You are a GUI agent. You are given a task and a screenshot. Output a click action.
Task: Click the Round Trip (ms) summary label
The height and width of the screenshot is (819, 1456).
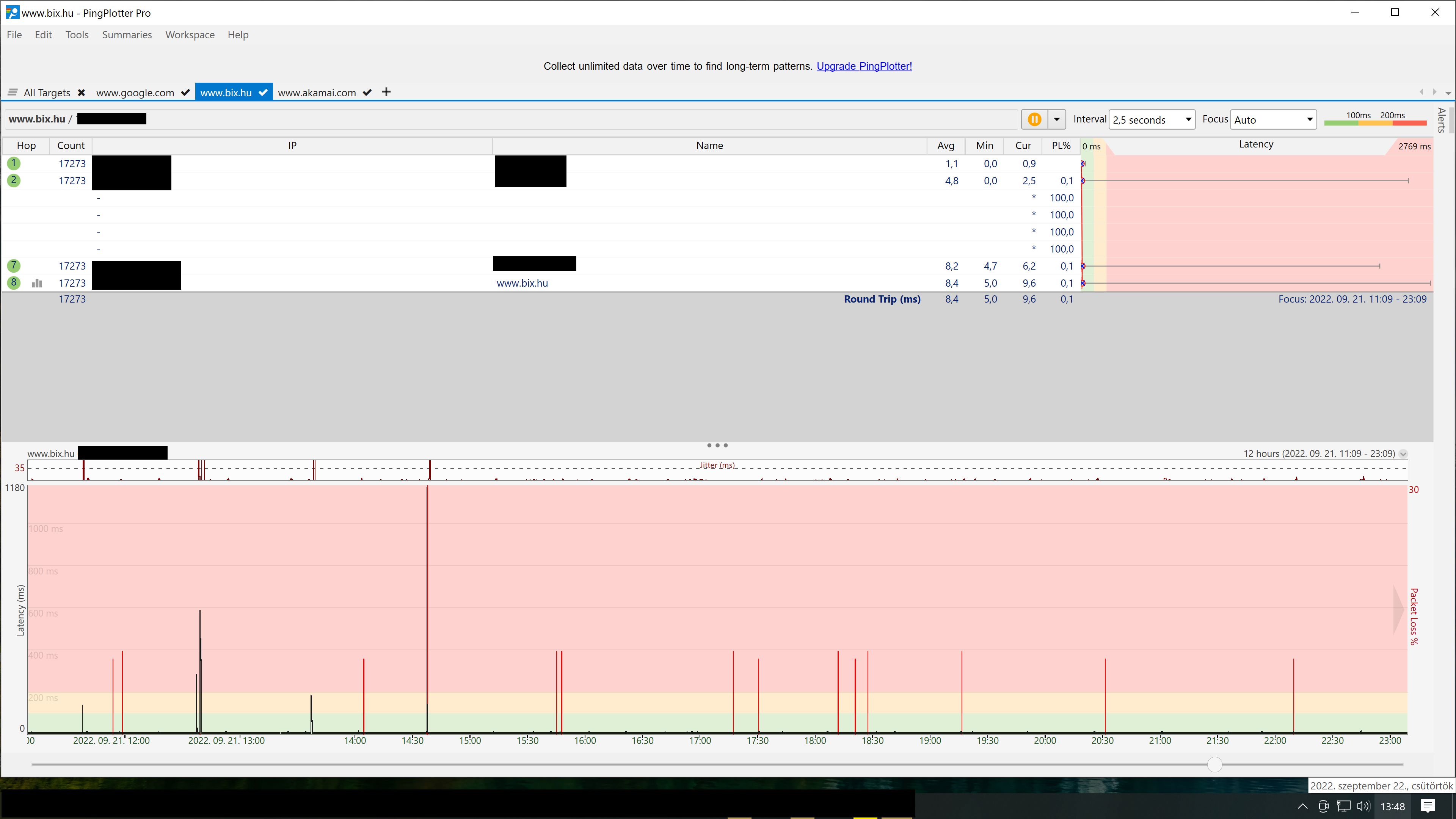pos(882,299)
